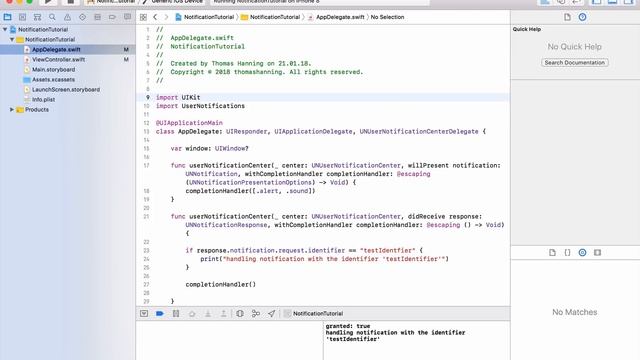Select the Products folder row
Image resolution: width=640 pixels, height=360 pixels.
click(67, 109)
